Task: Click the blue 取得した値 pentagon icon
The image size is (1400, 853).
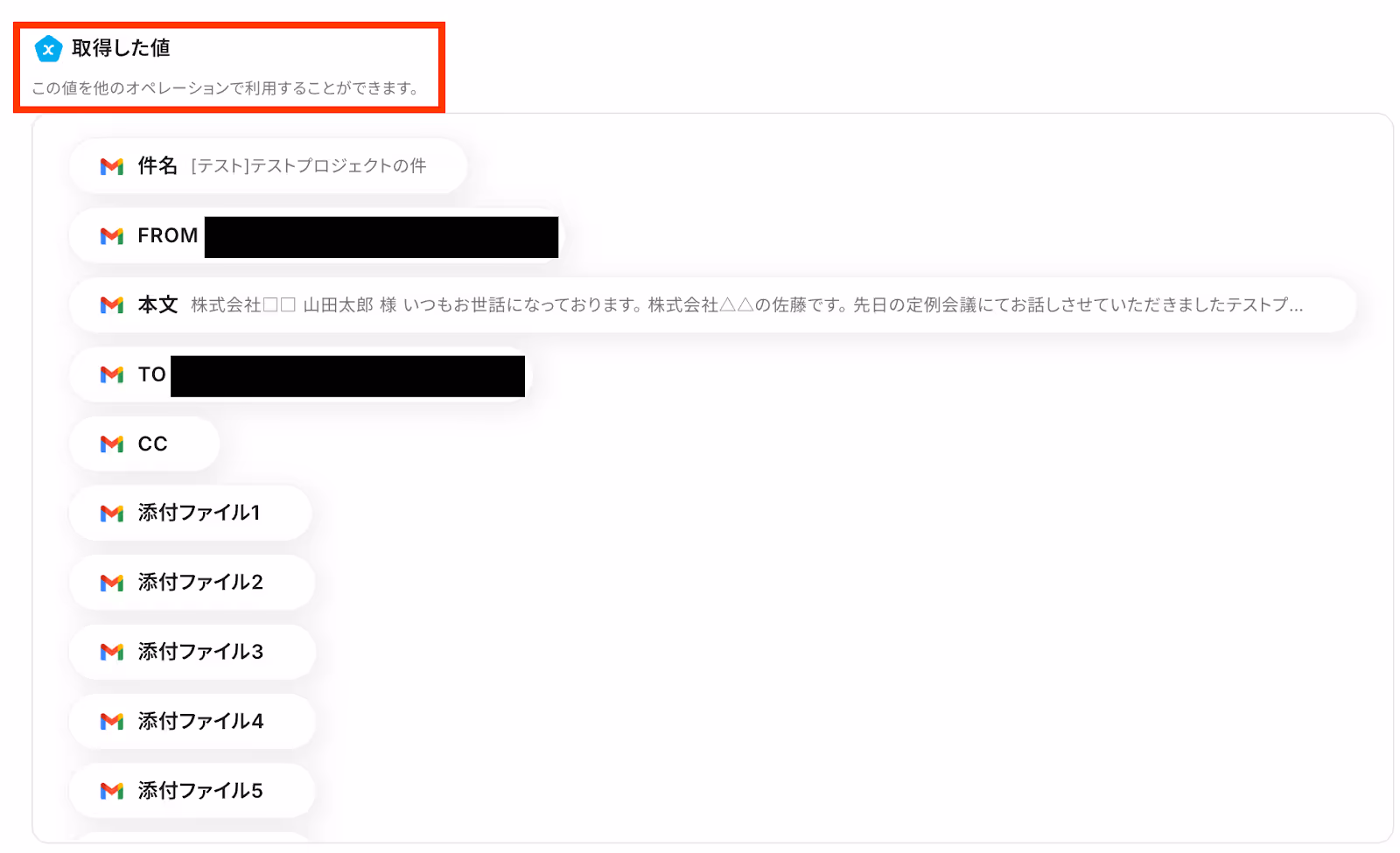Action: 48,49
